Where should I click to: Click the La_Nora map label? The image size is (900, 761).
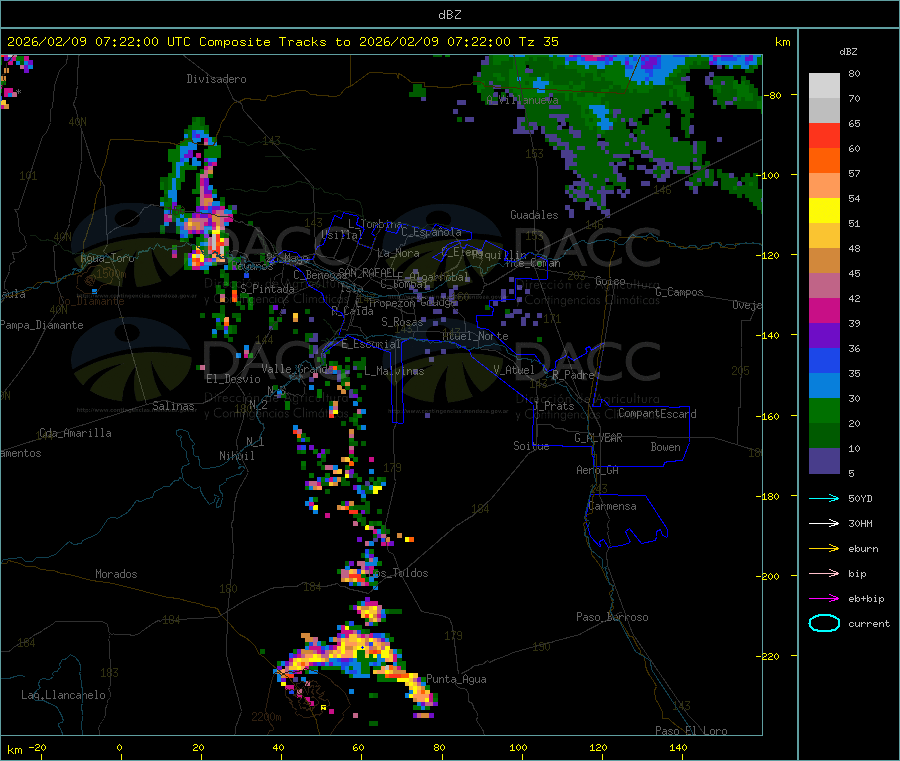click(398, 253)
